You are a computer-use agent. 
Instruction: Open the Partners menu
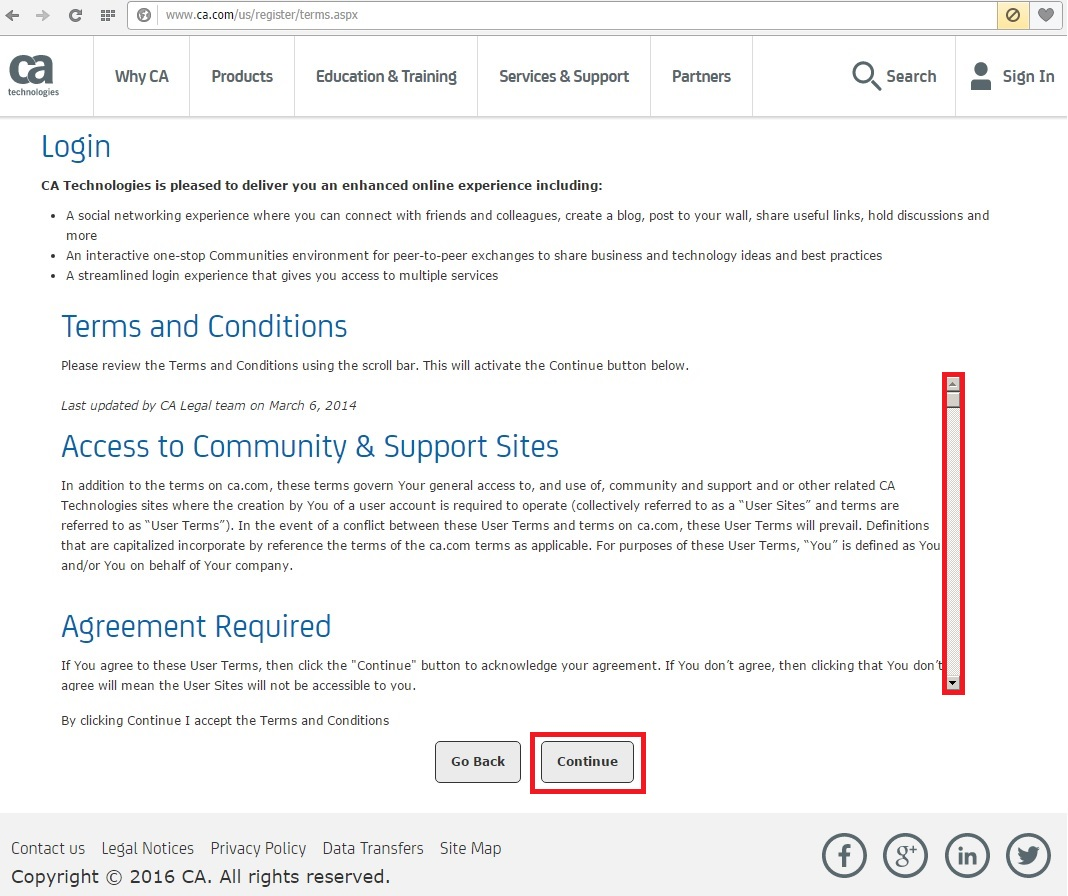pos(702,76)
